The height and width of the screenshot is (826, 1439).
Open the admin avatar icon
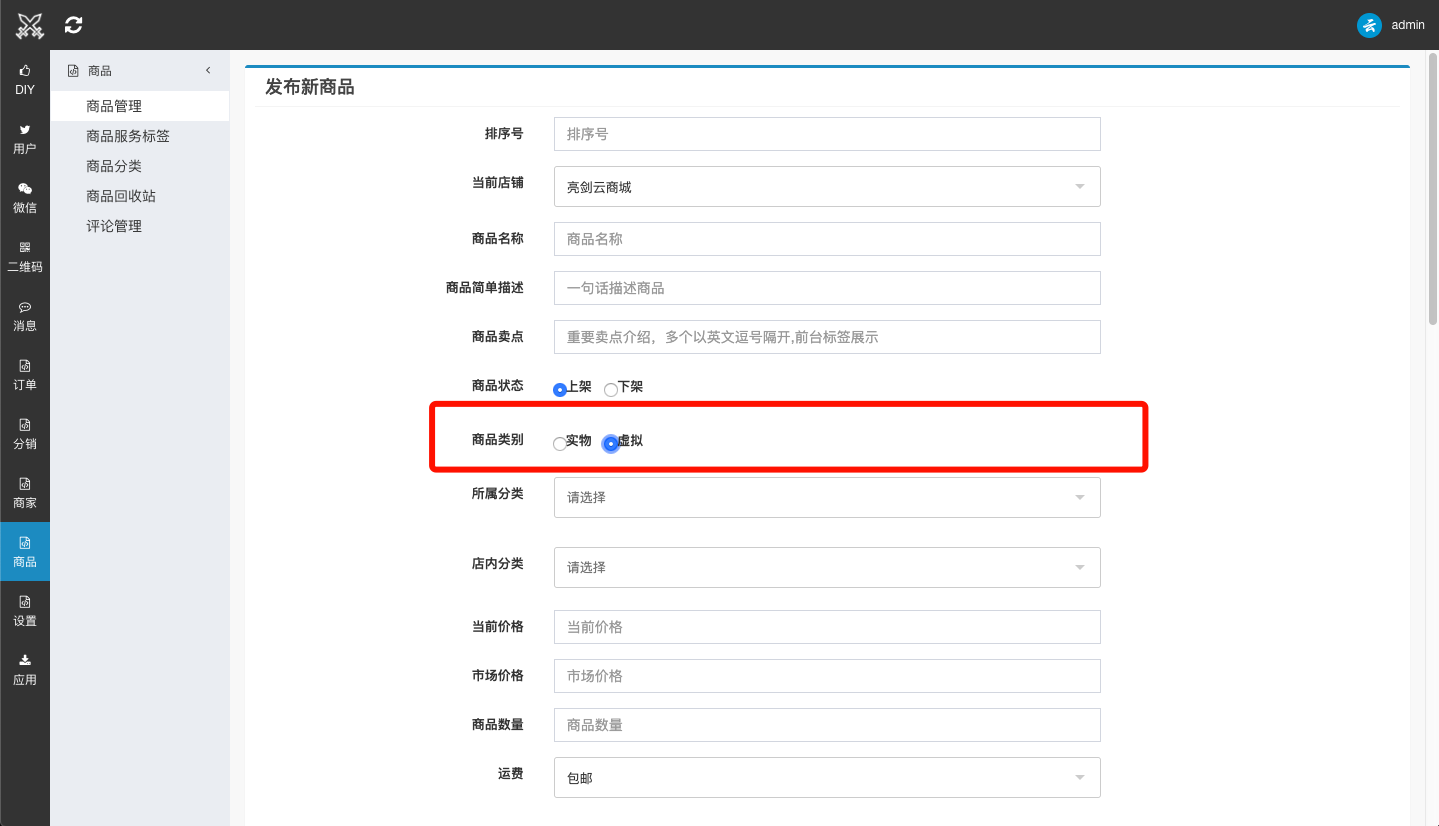1369,25
